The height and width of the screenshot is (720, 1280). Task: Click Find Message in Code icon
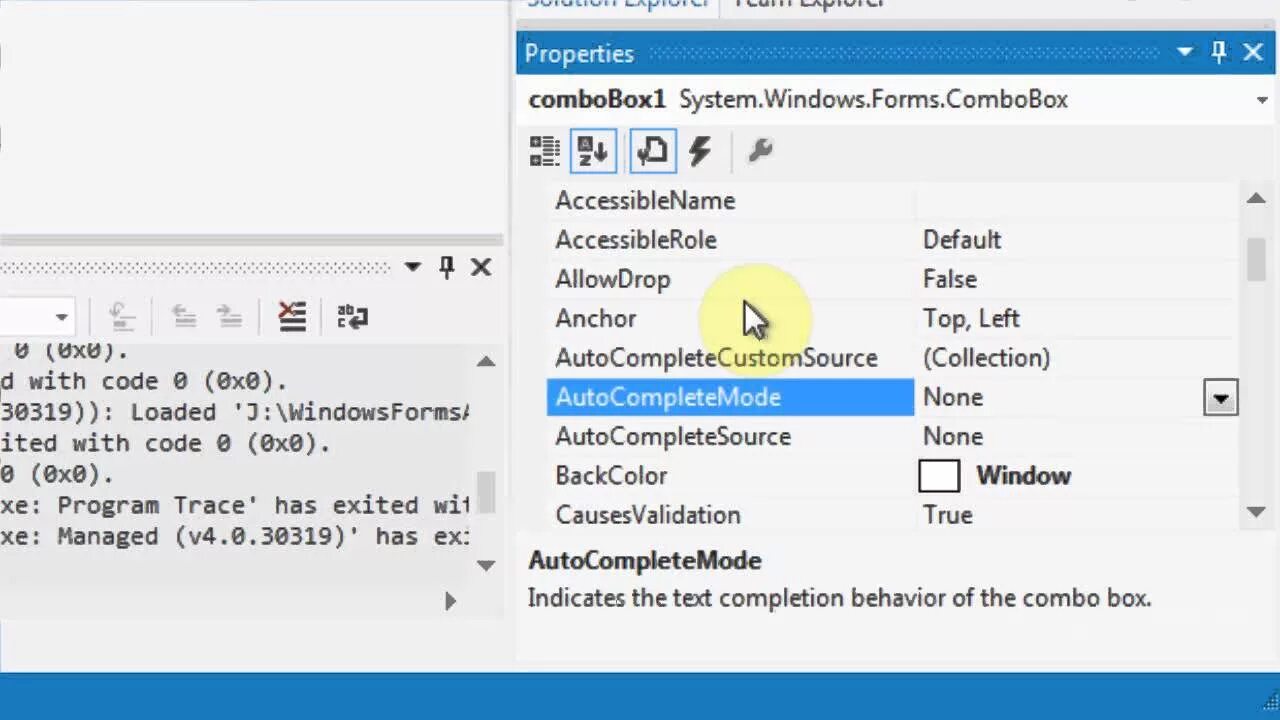click(122, 318)
